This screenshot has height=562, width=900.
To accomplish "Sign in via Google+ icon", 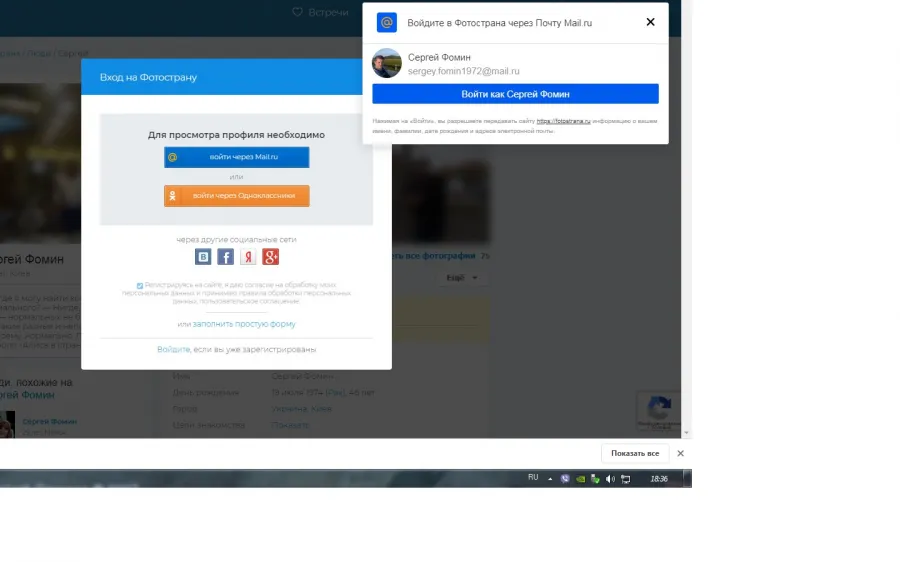I will point(270,257).
